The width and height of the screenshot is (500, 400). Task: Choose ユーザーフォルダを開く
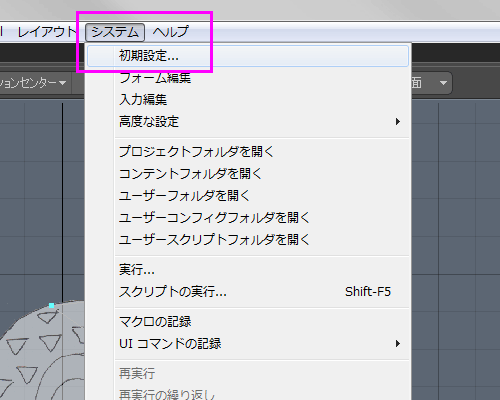(248, 196)
